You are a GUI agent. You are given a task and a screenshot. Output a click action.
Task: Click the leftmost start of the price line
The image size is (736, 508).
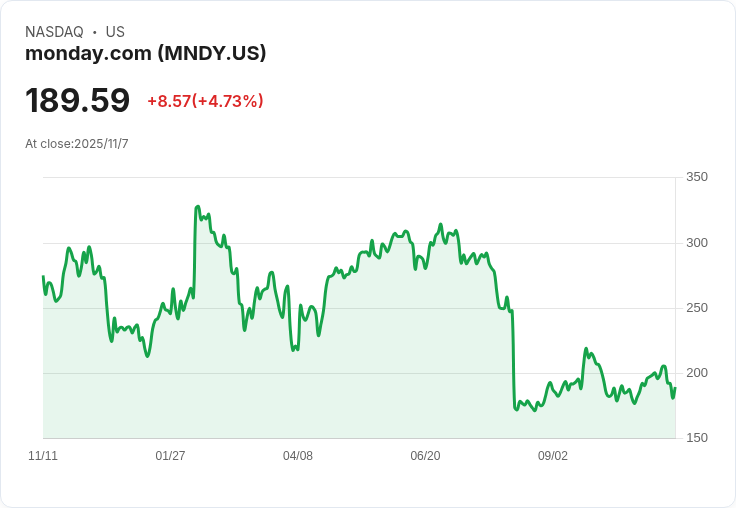point(43,276)
